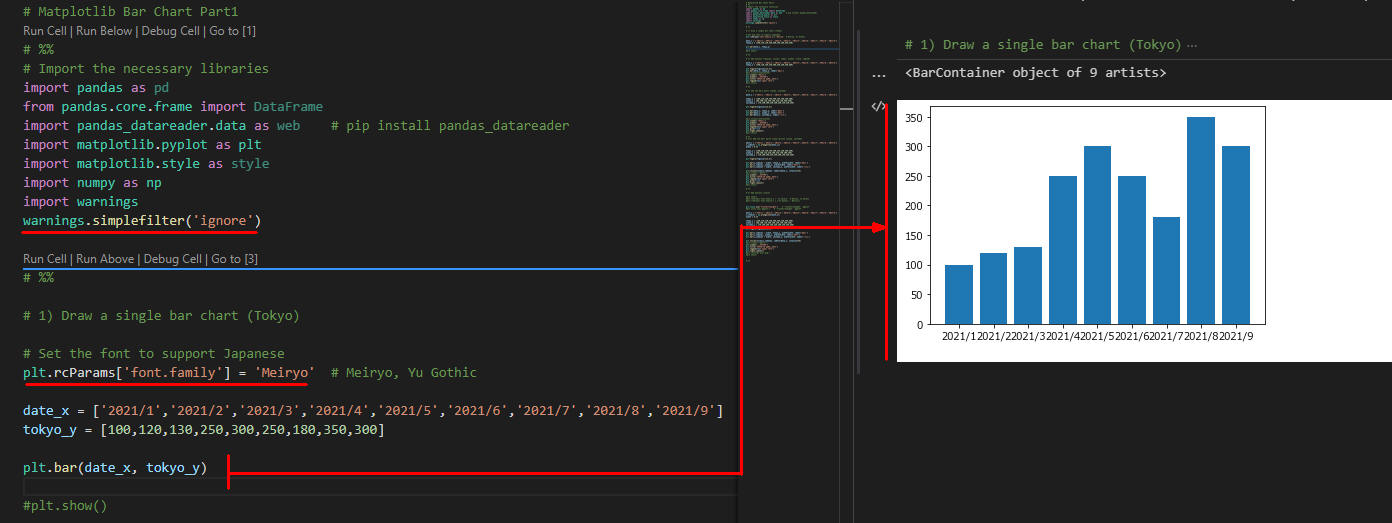Click Run Cell beside Run Above

click(x=46, y=259)
